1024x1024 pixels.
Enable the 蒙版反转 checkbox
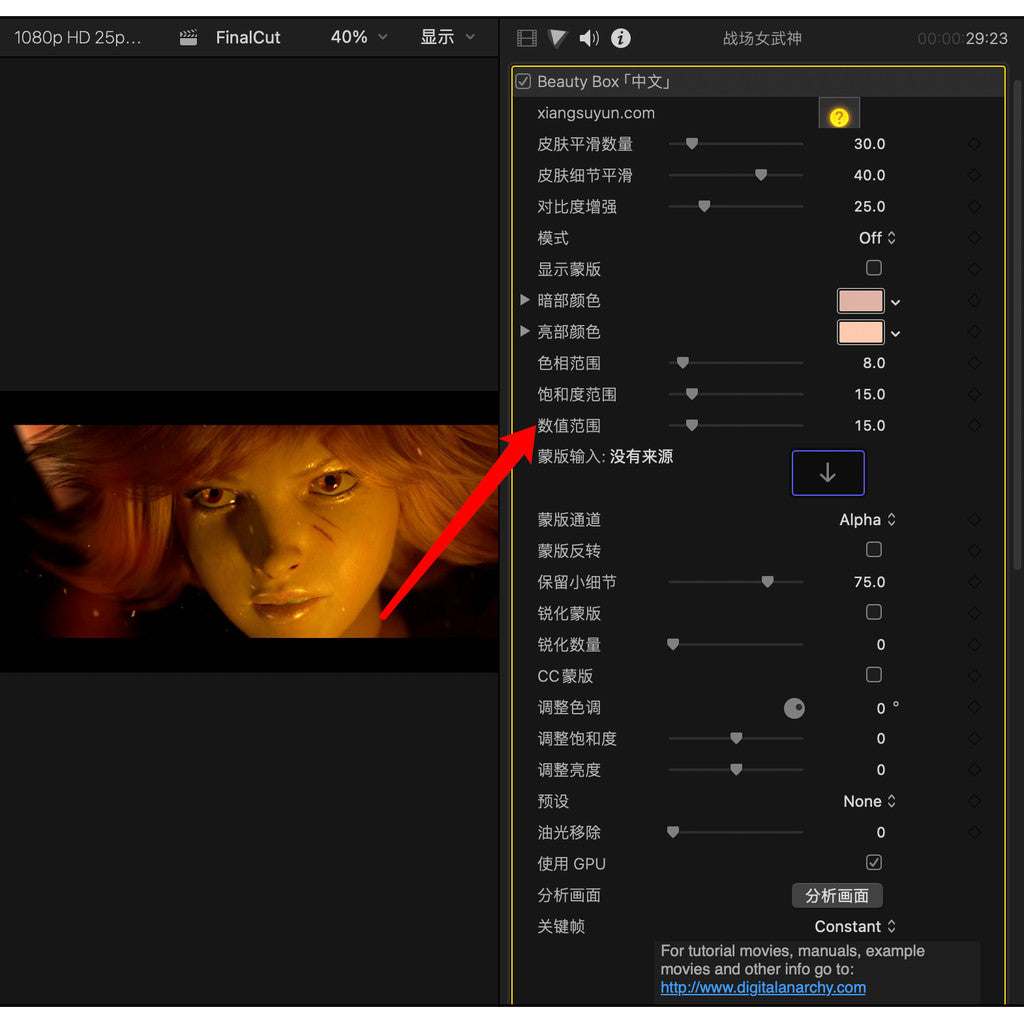873,550
